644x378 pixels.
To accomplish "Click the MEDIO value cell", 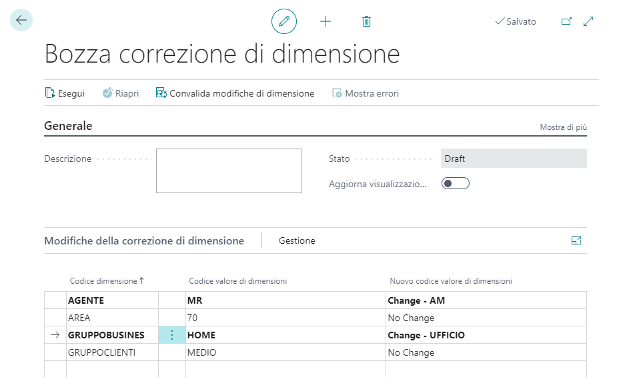I will coord(285,353).
